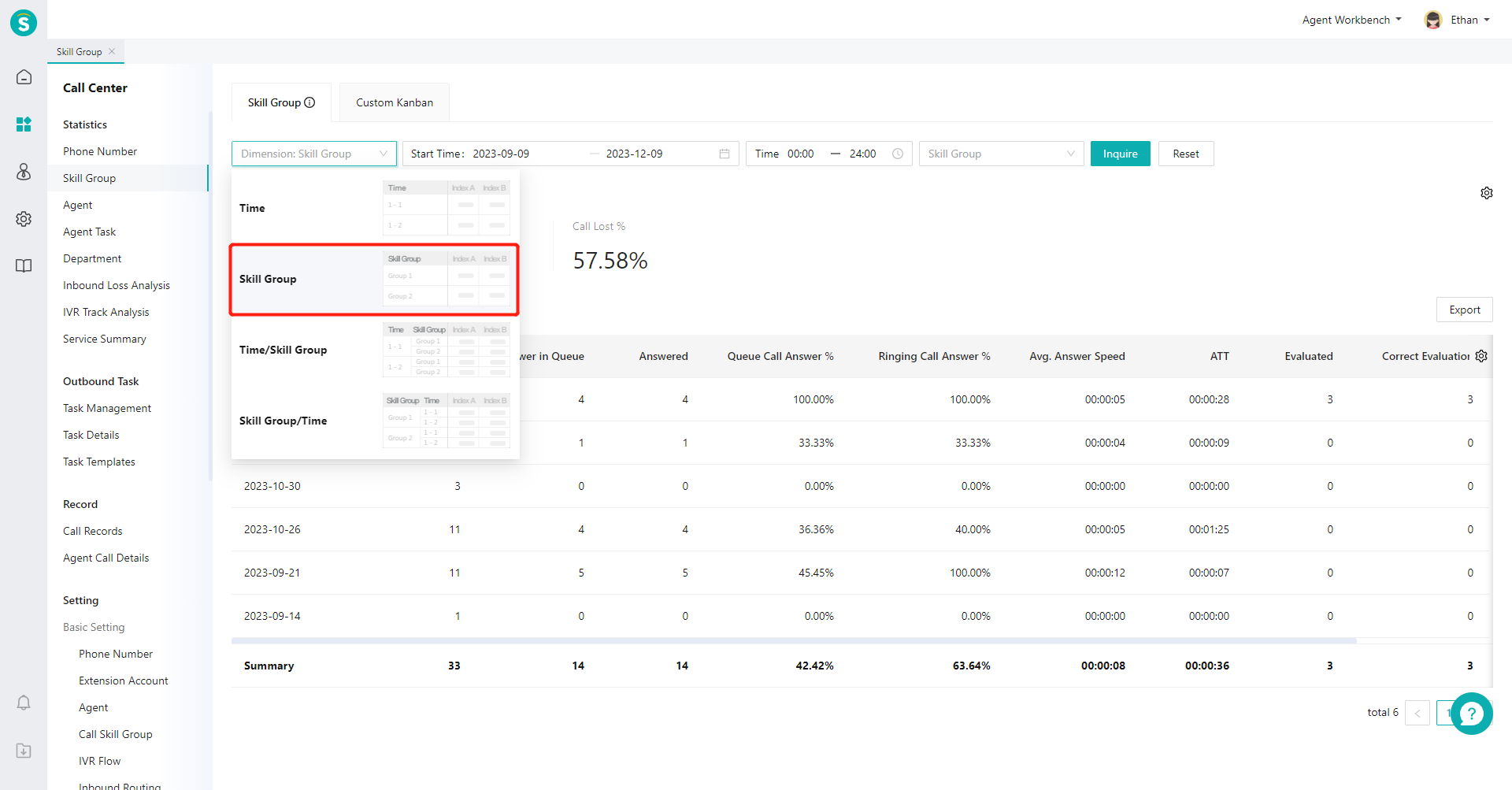Open Task Management
Screen dimensions: 1512x790
[107, 408]
